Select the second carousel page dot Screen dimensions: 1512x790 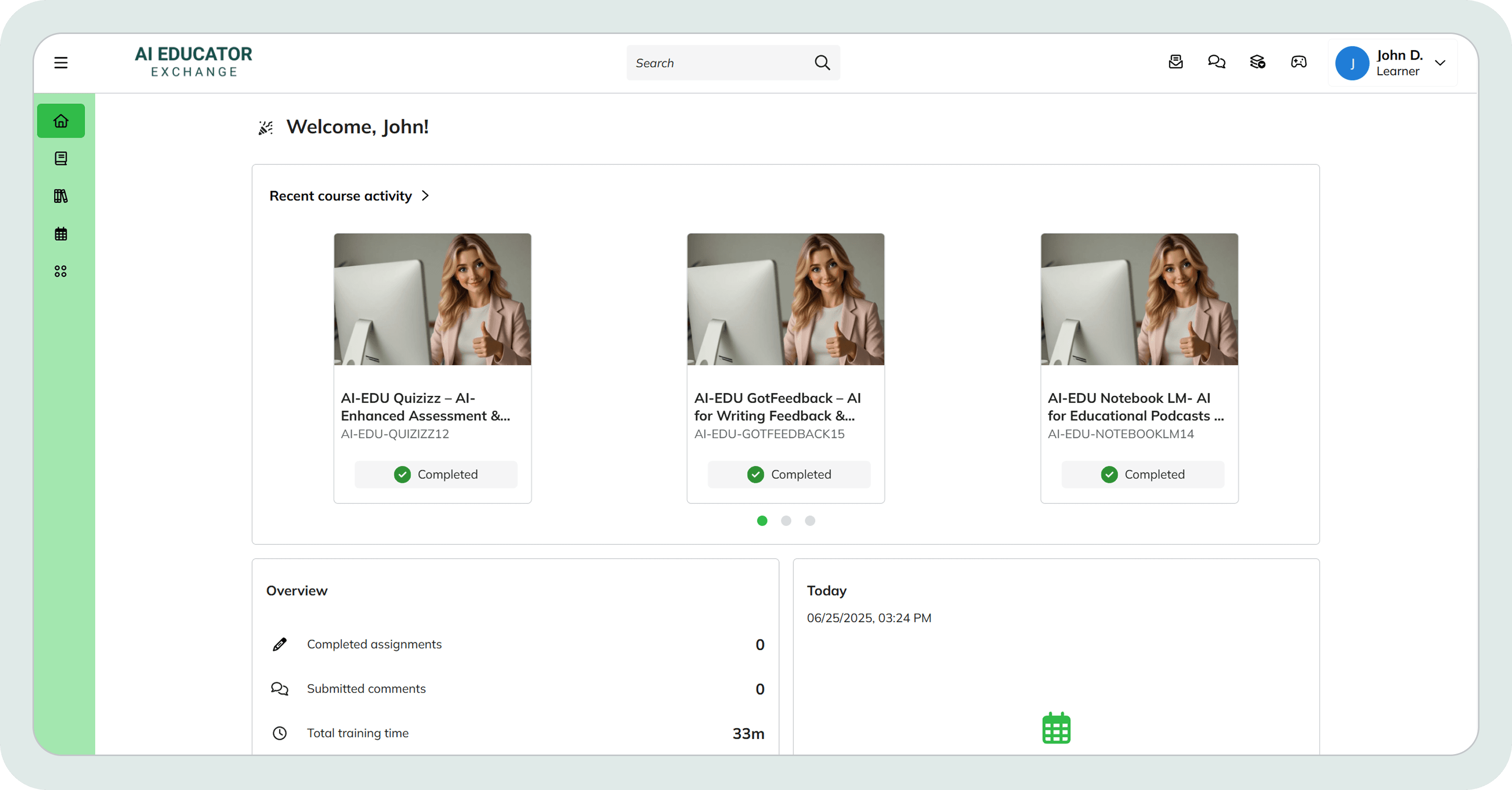click(787, 521)
